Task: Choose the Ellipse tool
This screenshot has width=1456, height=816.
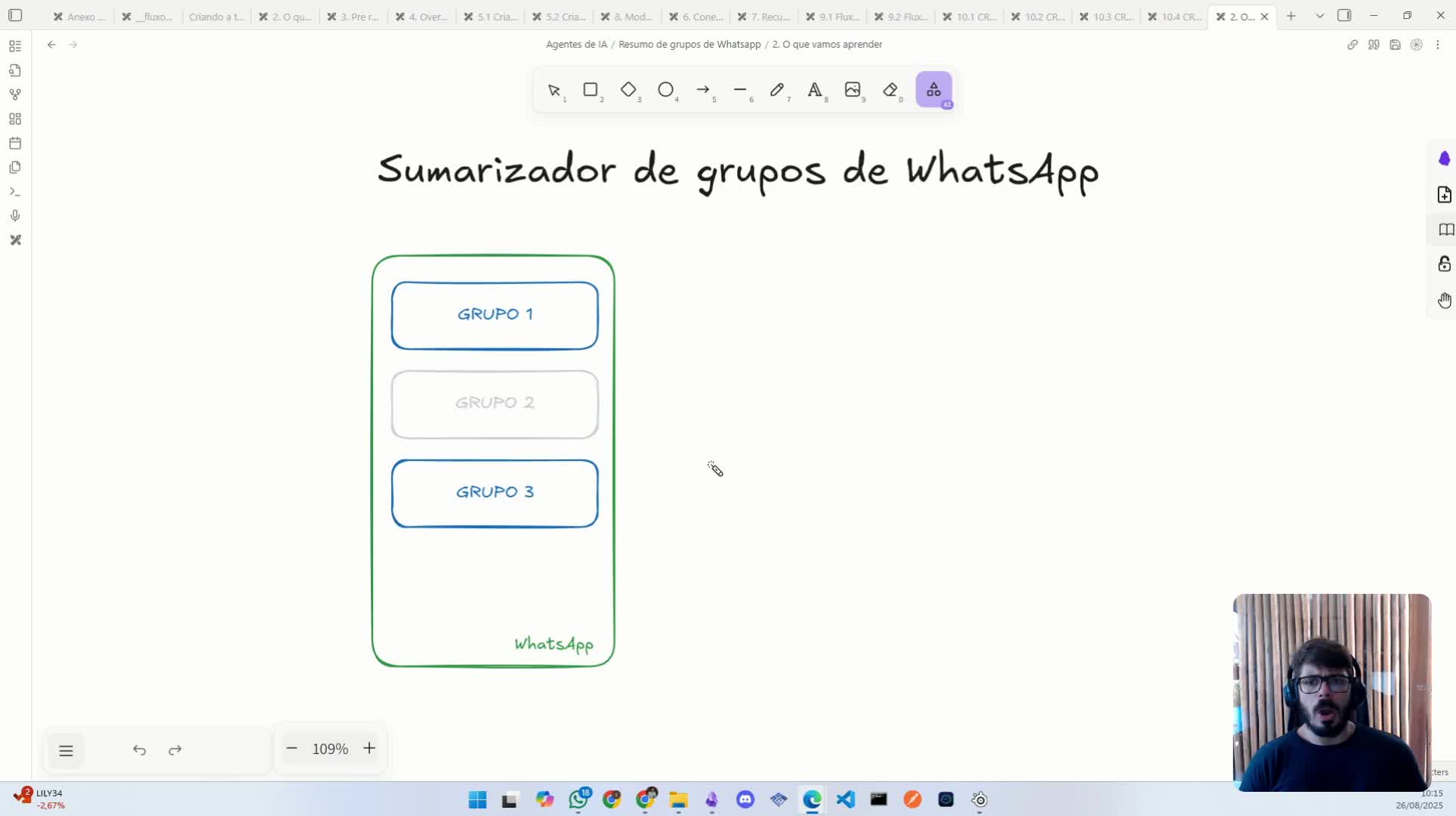Action: click(667, 90)
